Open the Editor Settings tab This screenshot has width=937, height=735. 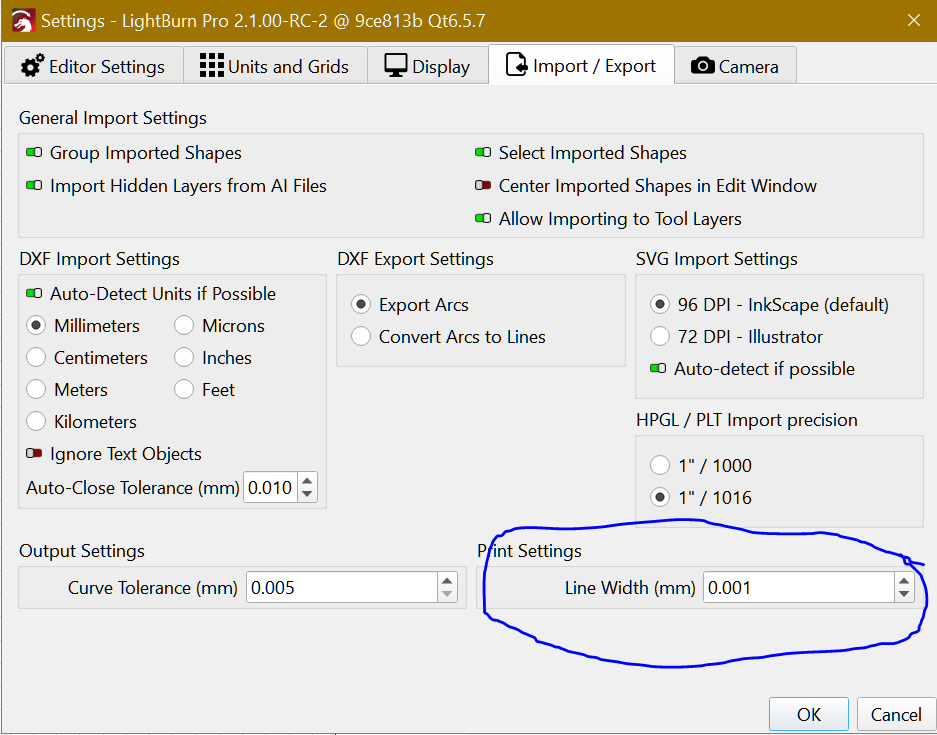[93, 67]
